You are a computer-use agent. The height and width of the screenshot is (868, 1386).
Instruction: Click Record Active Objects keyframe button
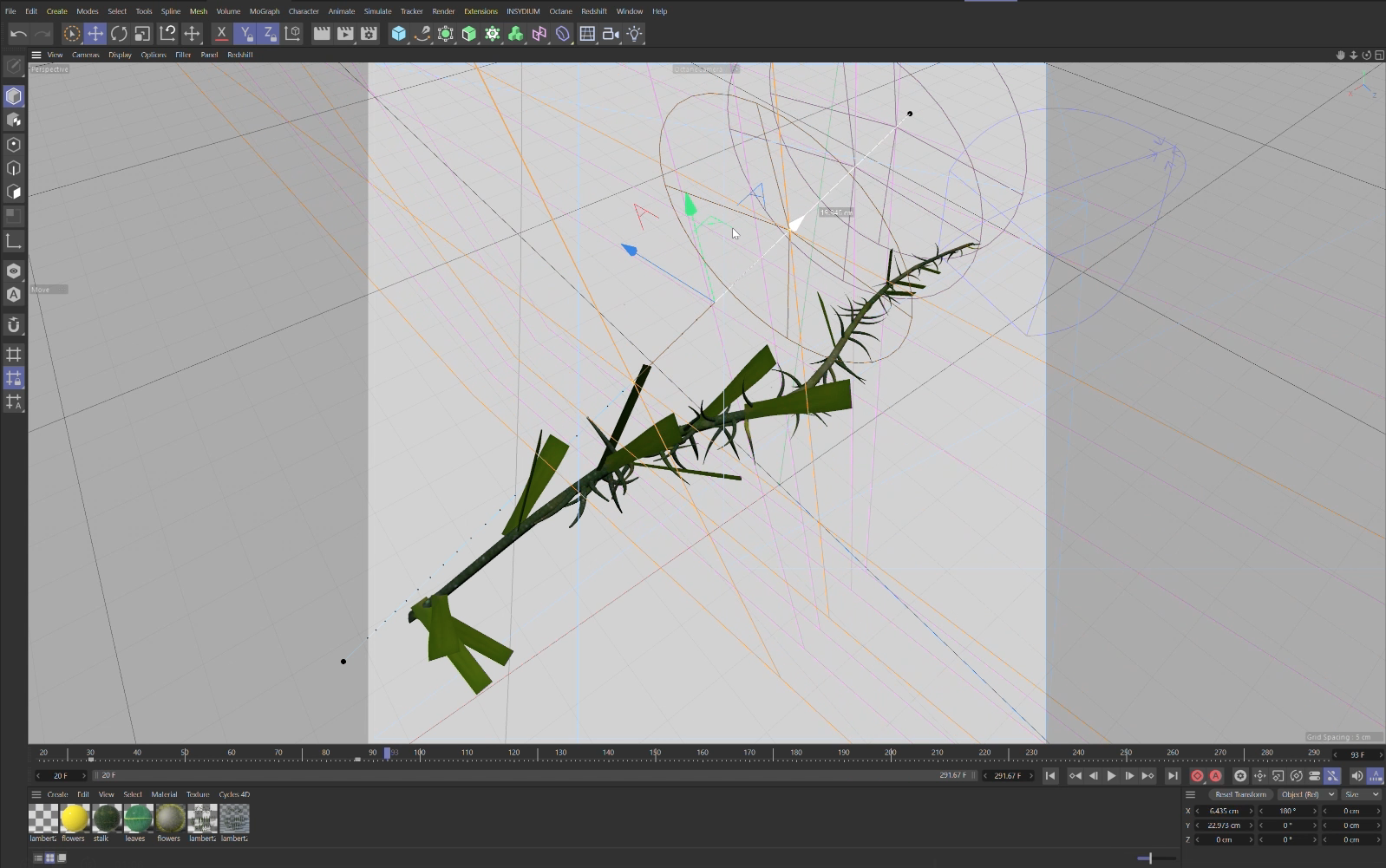click(x=1197, y=776)
